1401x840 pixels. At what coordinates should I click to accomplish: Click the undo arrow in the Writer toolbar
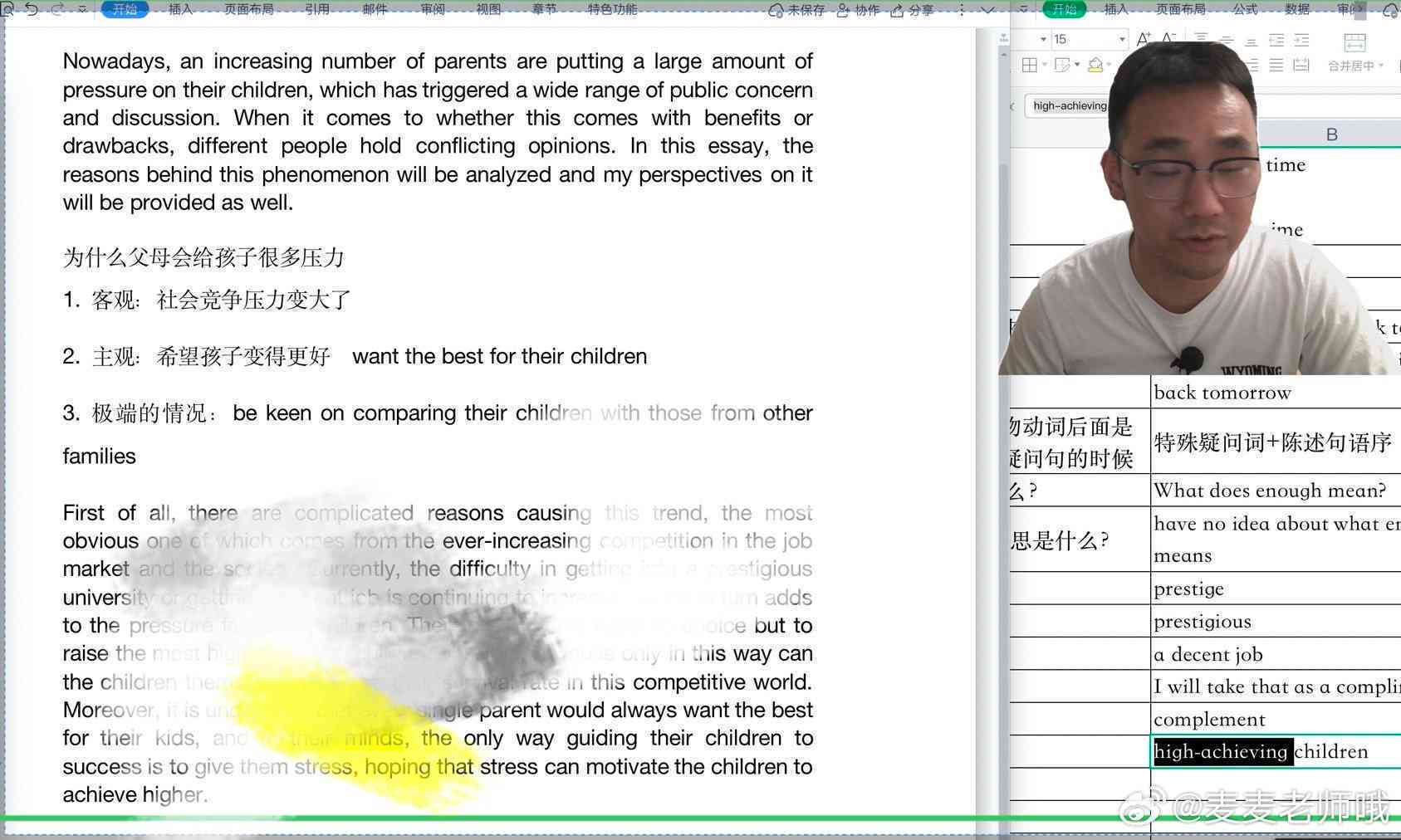pos(32,9)
